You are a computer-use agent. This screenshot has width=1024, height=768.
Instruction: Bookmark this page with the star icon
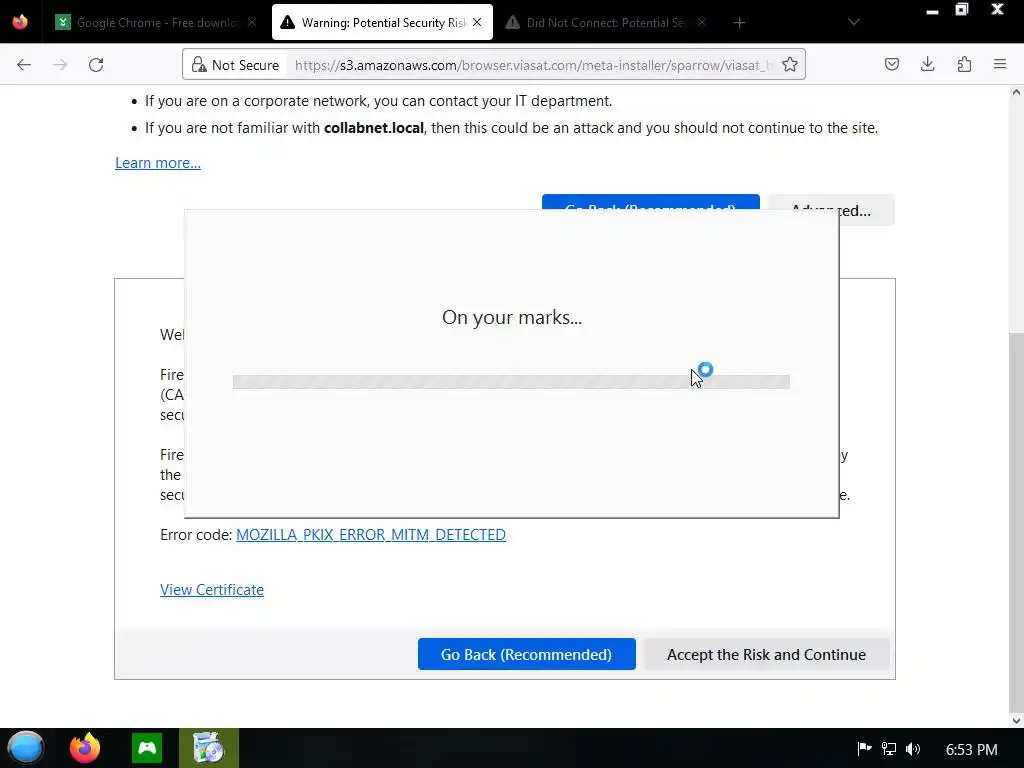(x=790, y=65)
